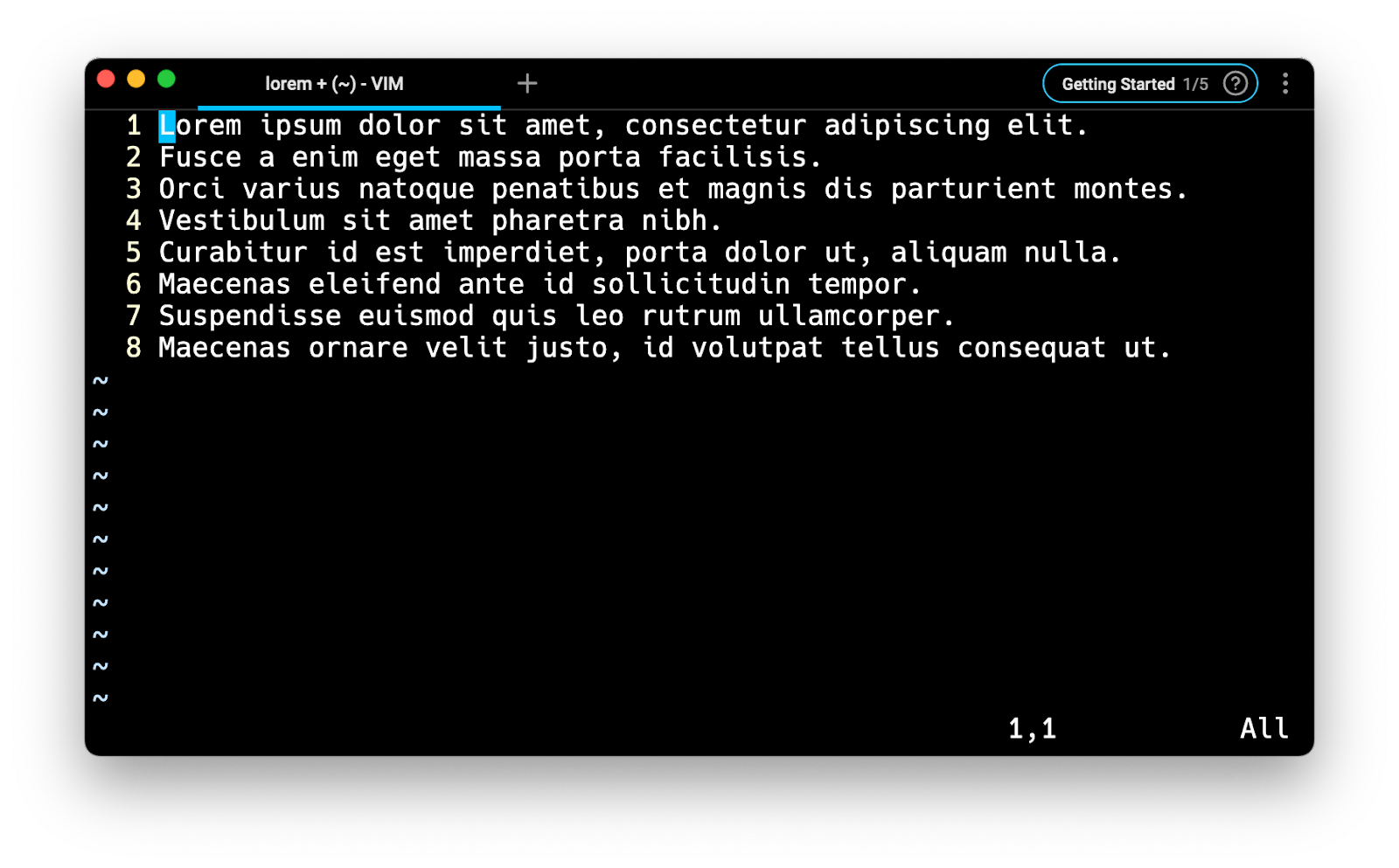Click line number 3 in the gutter
Screen dimensions: 1399x868
click(134, 189)
